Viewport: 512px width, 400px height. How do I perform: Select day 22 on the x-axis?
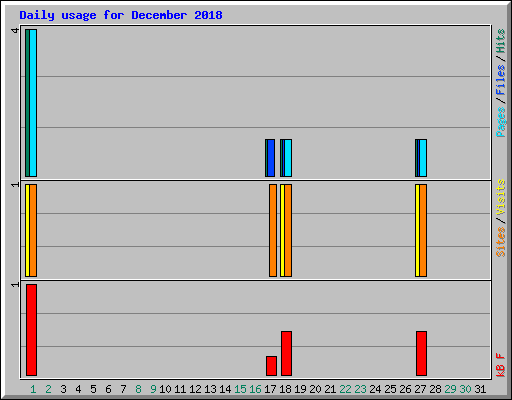click(345, 389)
